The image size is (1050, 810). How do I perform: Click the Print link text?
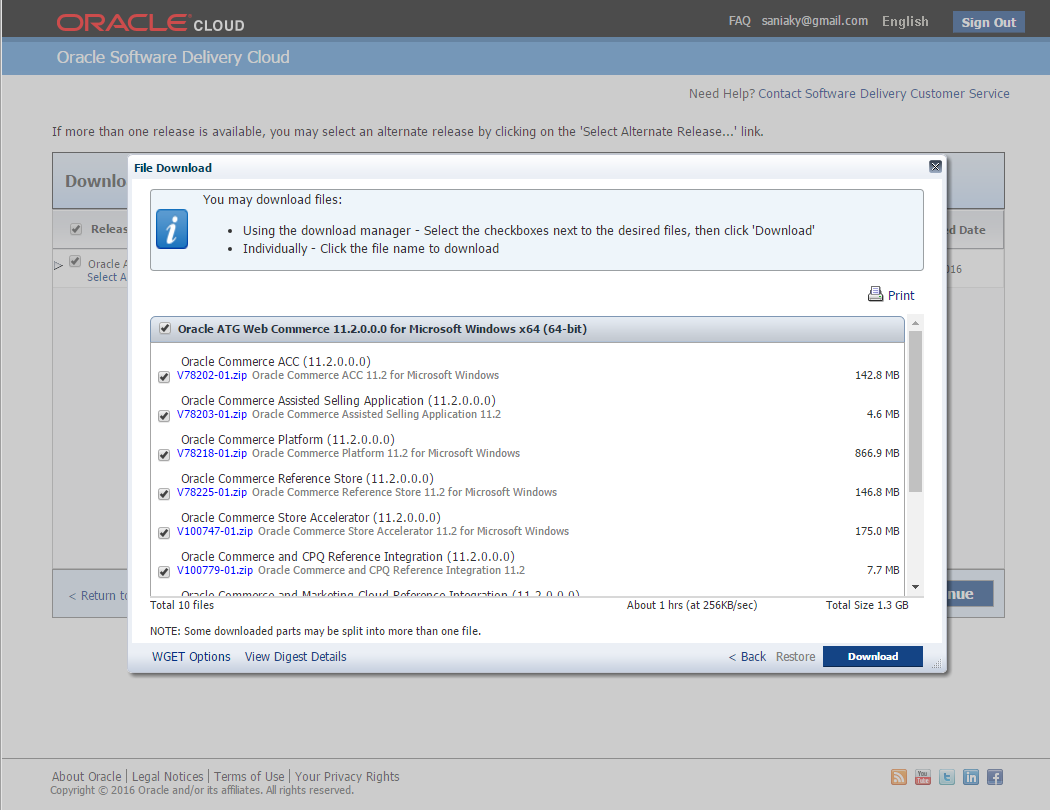tap(901, 295)
